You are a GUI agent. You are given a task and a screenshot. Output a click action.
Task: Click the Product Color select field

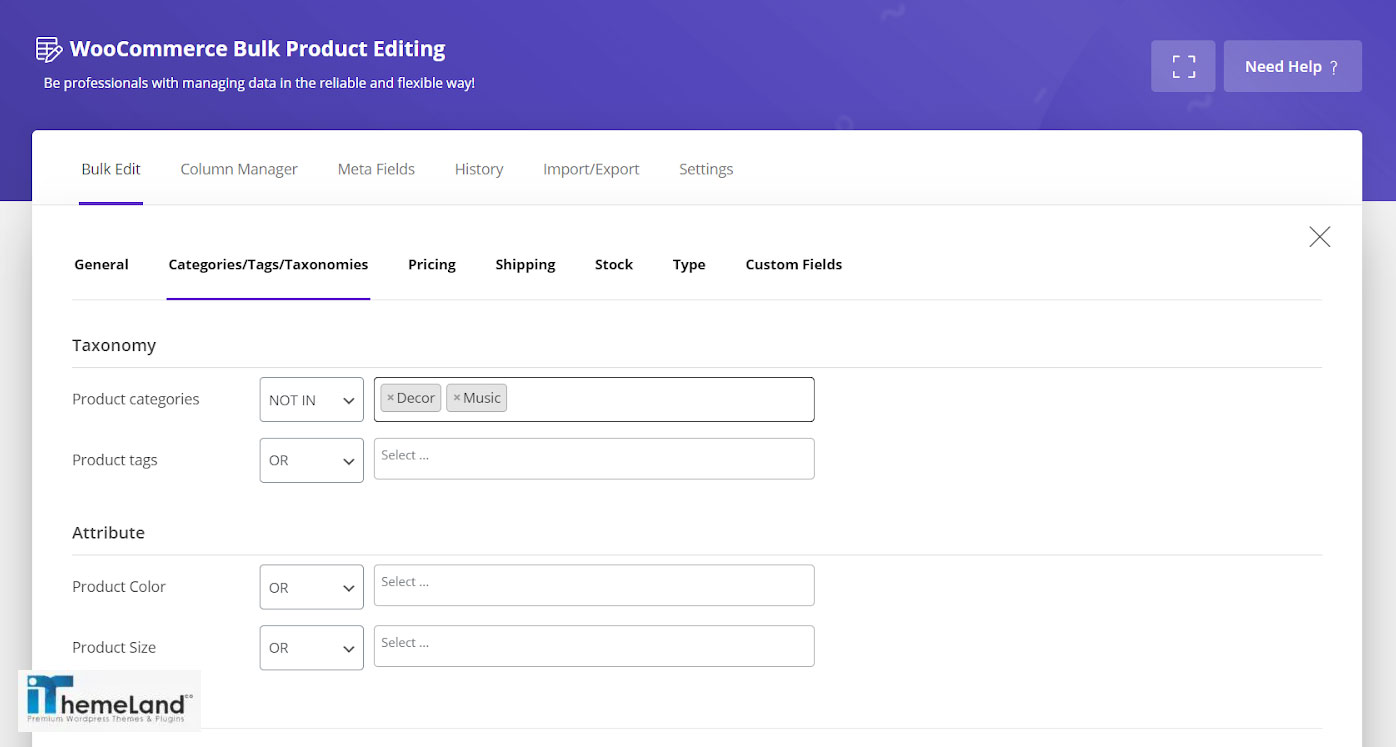[594, 586]
